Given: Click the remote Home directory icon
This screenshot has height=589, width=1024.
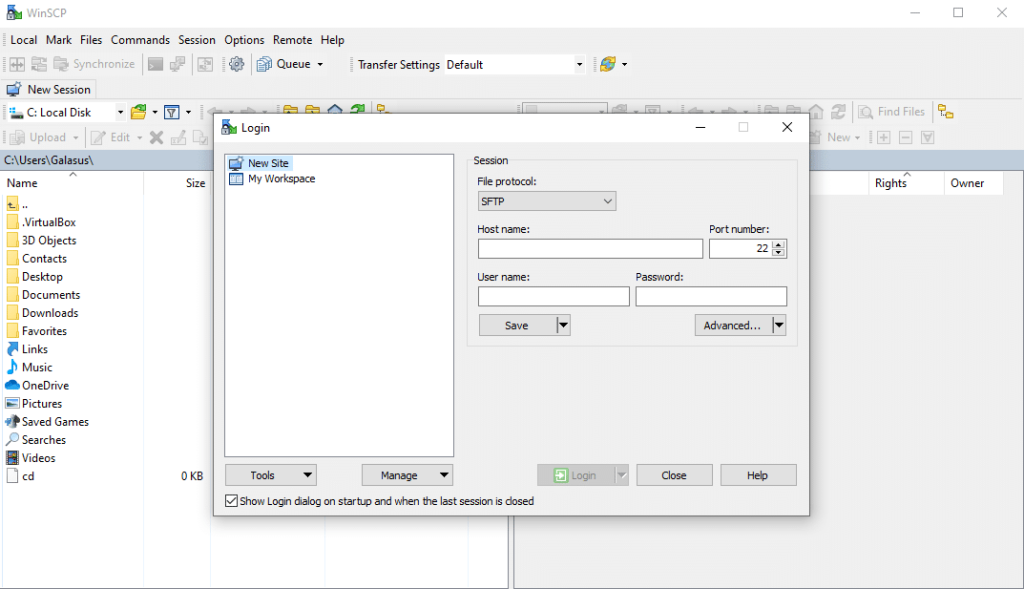Looking at the screenshot, I should tap(816, 112).
